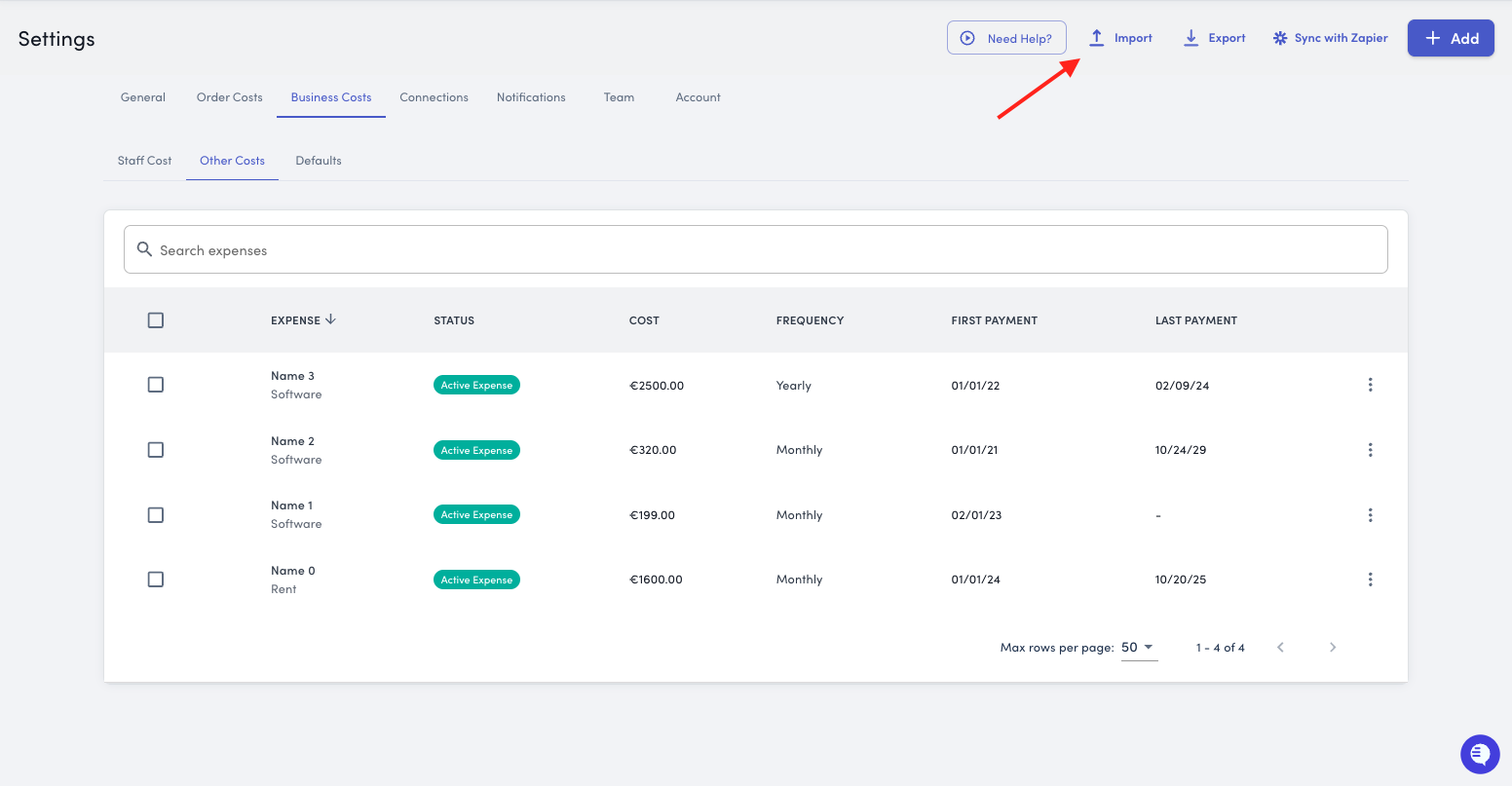The height and width of the screenshot is (786, 1512).
Task: Switch to the Connections tab
Action: 434,97
